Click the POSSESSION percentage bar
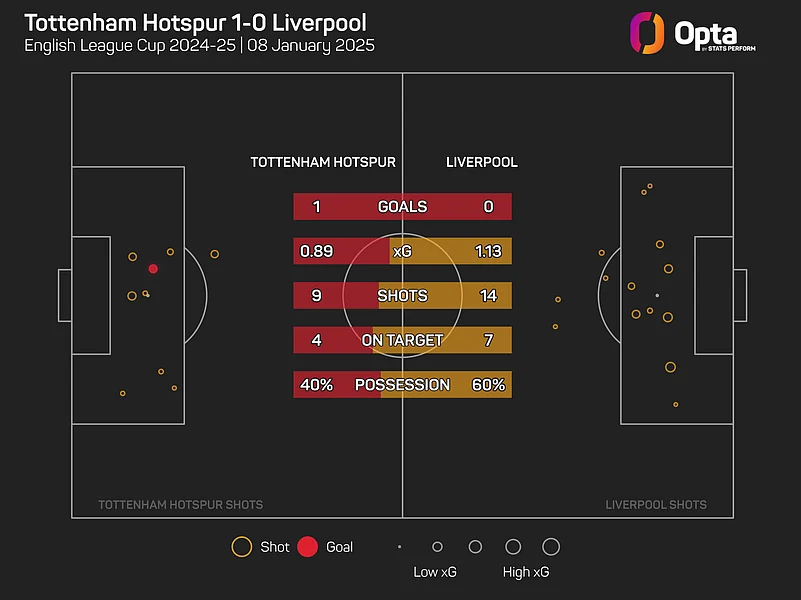Viewport: 801px width, 600px height. coord(402,385)
